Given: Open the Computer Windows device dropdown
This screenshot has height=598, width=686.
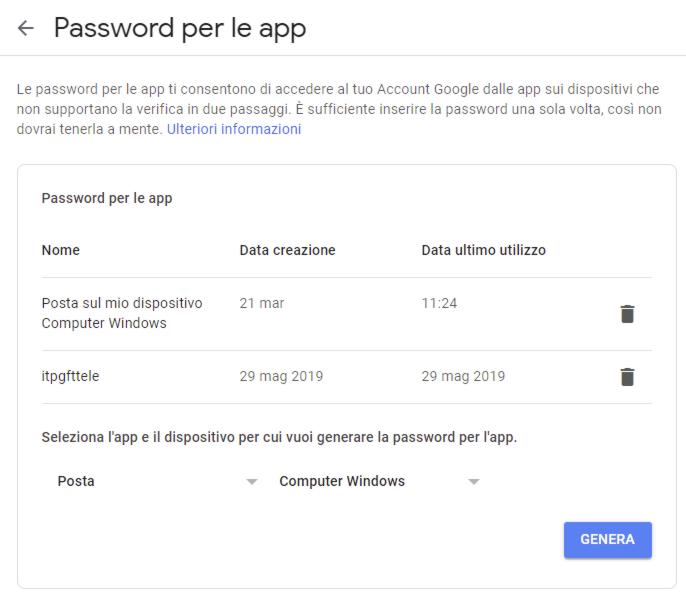Looking at the screenshot, I should (x=379, y=481).
